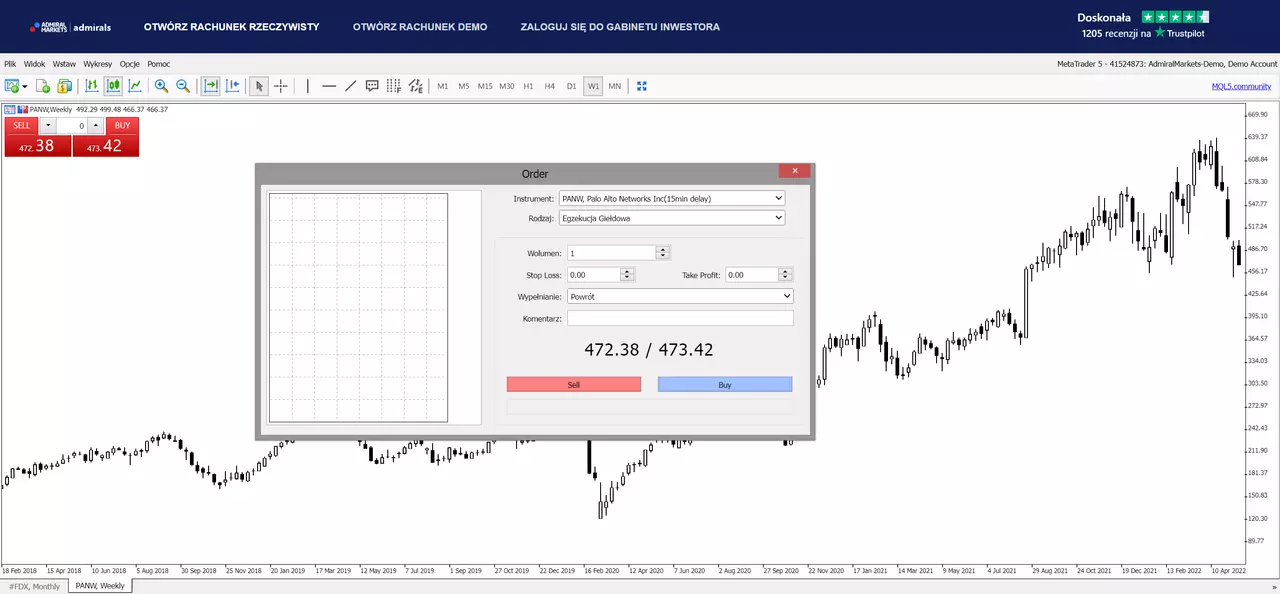Toggle chart shift from right border

[x=233, y=86]
